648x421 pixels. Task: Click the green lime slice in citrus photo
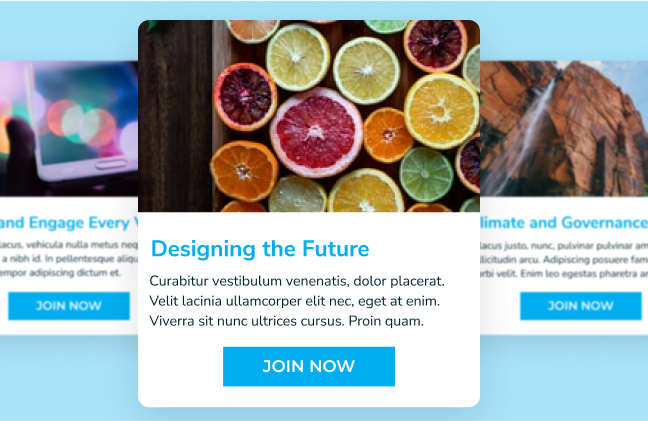[426, 174]
